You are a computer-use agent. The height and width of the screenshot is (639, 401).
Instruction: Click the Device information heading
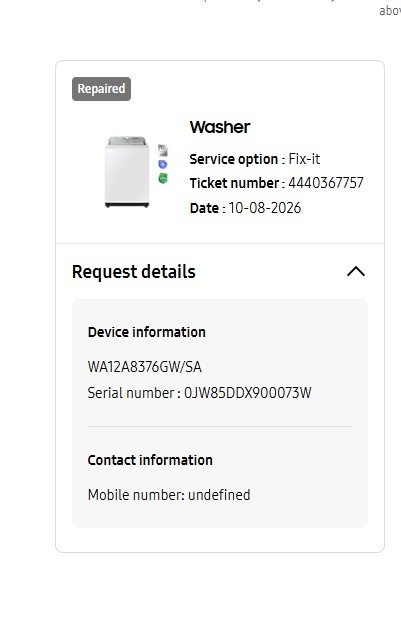tap(147, 332)
